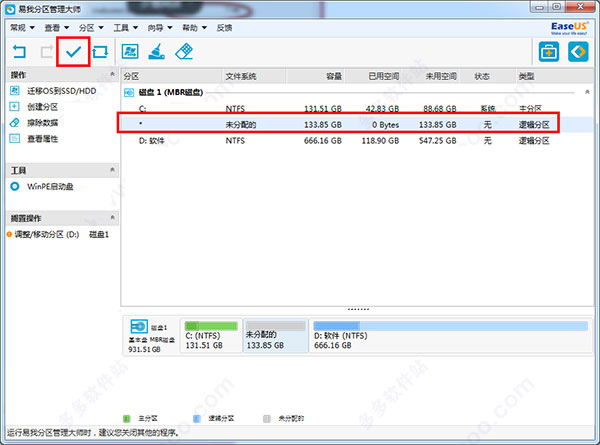Viewport: 600px width, 445px height.
Task: Select D: 软件 (NTFS) block in disk map
Action: click(x=450, y=336)
